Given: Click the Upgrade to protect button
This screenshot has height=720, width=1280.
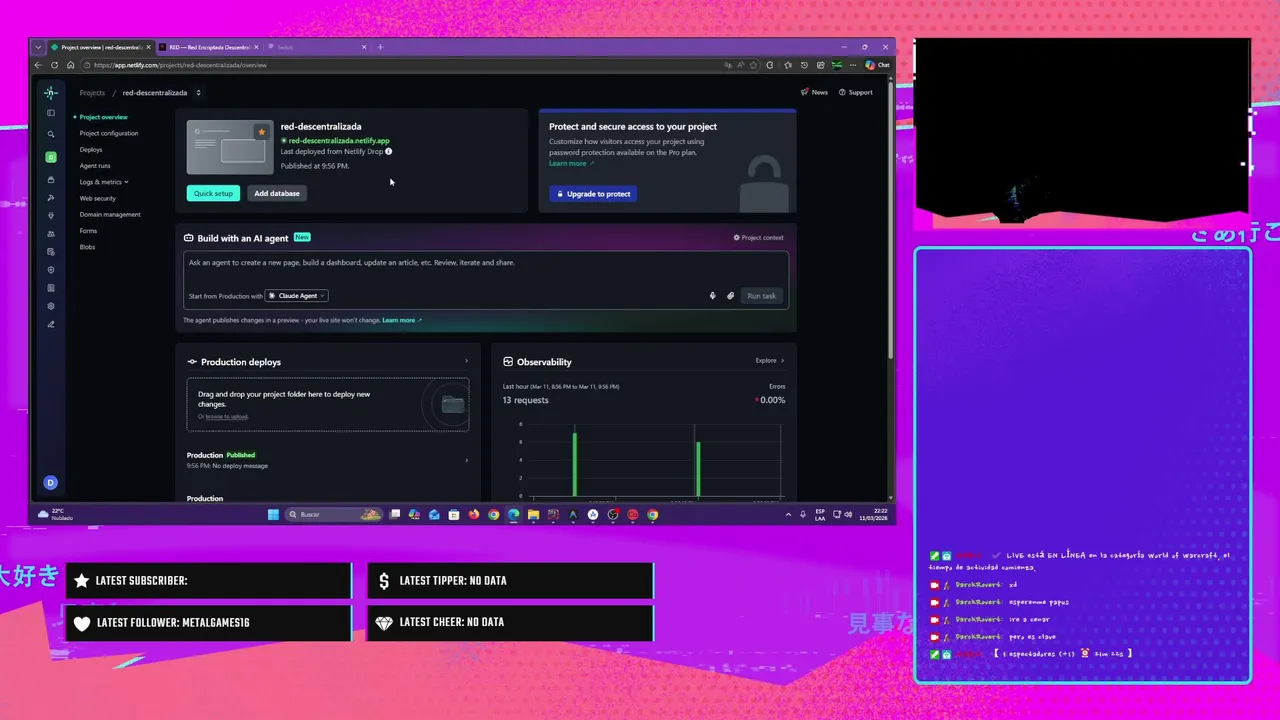Looking at the screenshot, I should [593, 194].
